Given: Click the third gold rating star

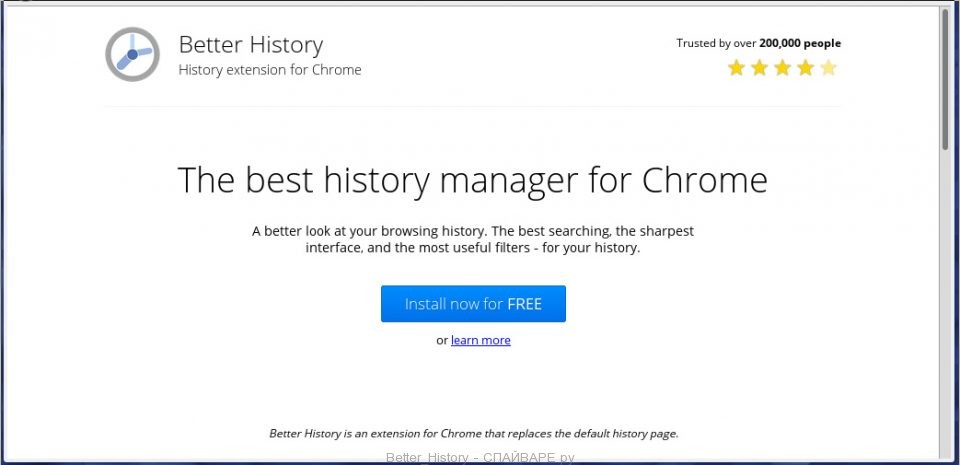Looking at the screenshot, I should [782, 67].
